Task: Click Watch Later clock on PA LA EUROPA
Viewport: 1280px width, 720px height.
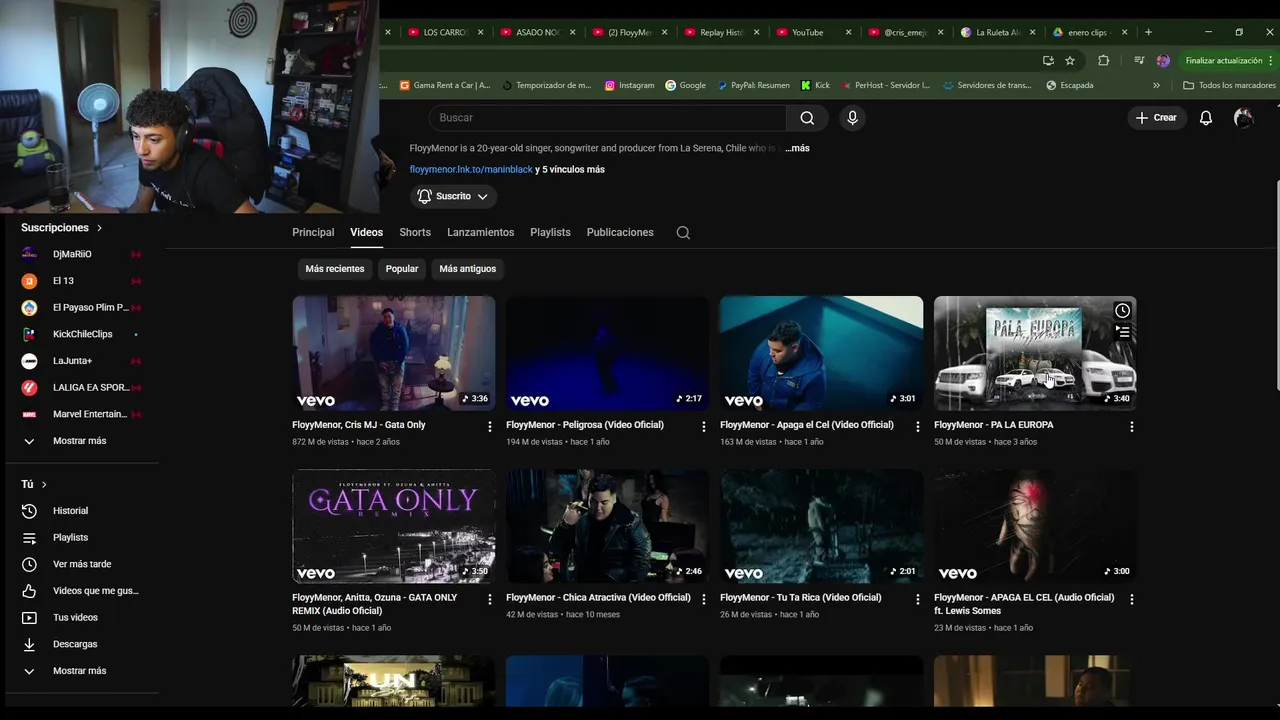Action: point(1122,311)
